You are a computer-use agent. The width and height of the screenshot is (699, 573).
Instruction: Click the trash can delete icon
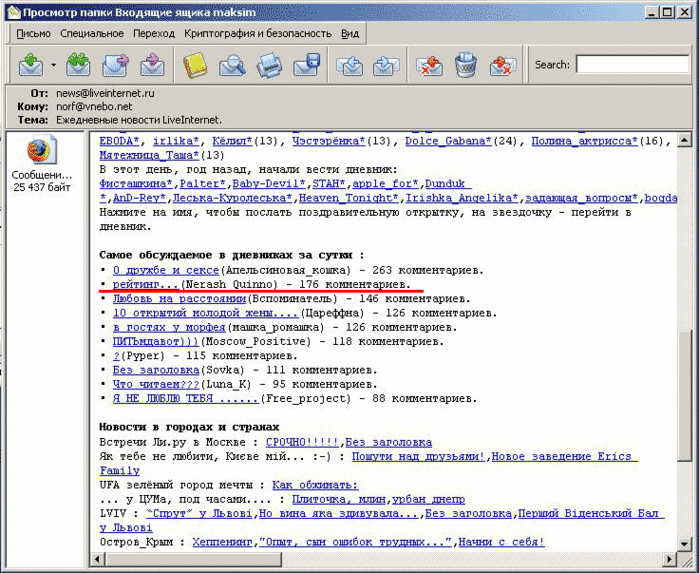click(466, 65)
